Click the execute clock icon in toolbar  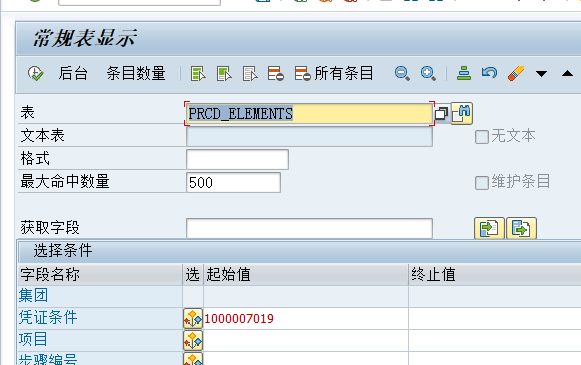[x=36, y=73]
